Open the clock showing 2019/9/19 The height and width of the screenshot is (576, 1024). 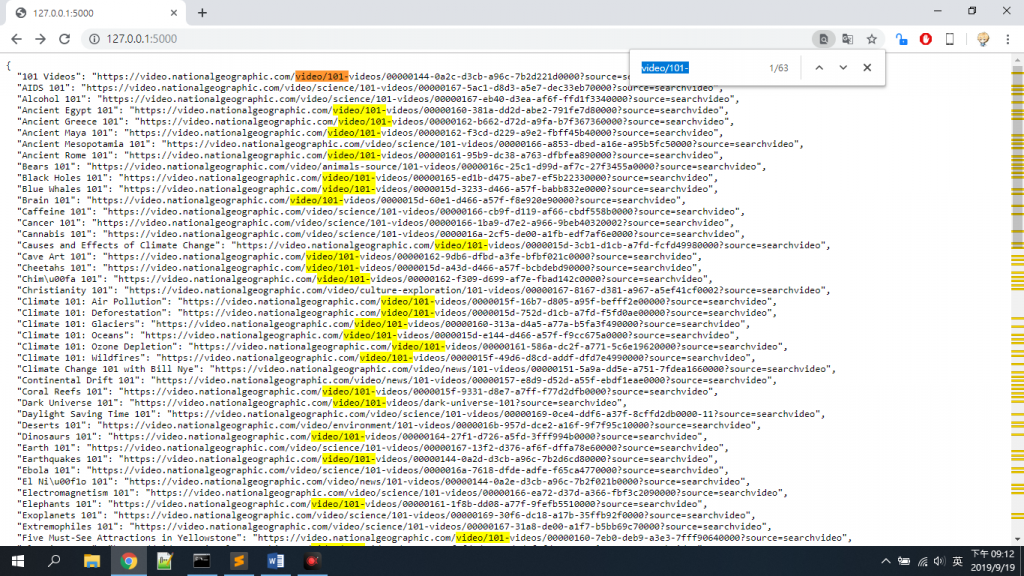(x=993, y=561)
